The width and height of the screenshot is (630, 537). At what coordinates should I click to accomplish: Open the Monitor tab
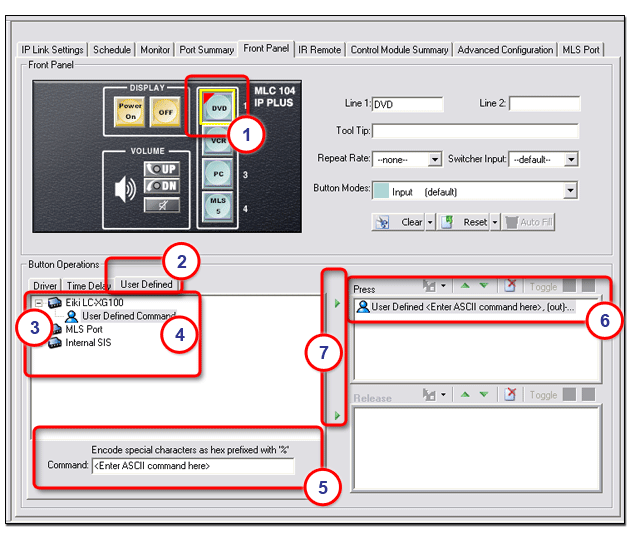[155, 50]
